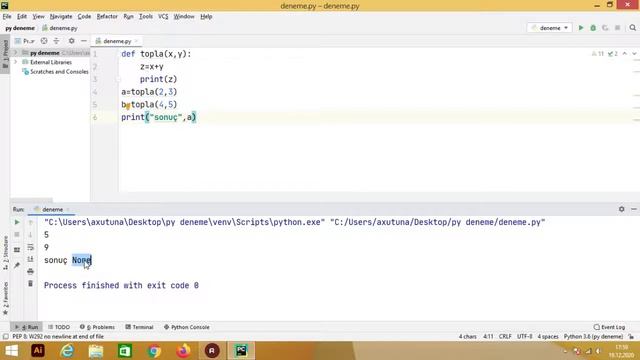Close the deneme.py editor tab
The width and height of the screenshot is (640, 360).
click(x=136, y=41)
